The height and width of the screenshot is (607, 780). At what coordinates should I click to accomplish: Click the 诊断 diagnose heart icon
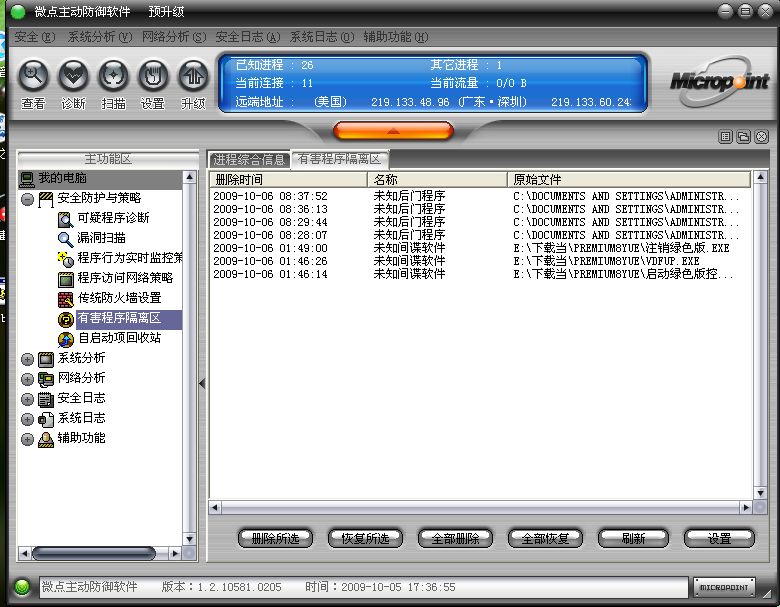pyautogui.click(x=73, y=76)
